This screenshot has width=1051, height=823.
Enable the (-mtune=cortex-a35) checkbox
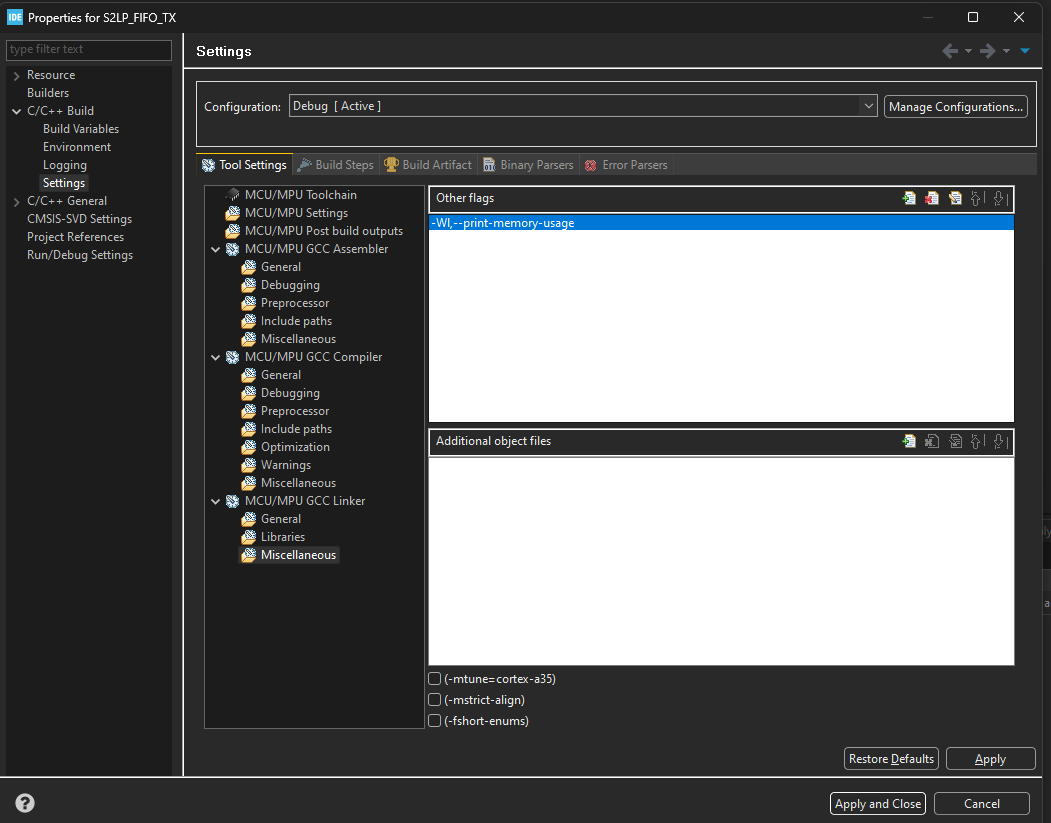click(434, 678)
